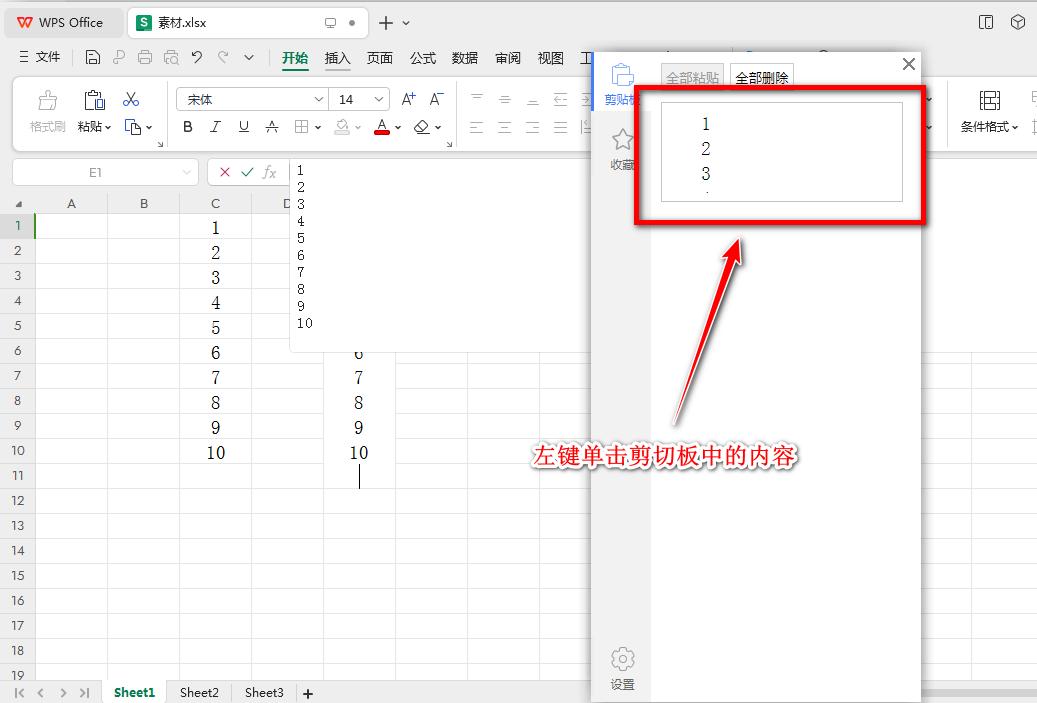Viewport: 1037px width, 703px height.
Task: Click the font color red A swatch
Action: 382,126
